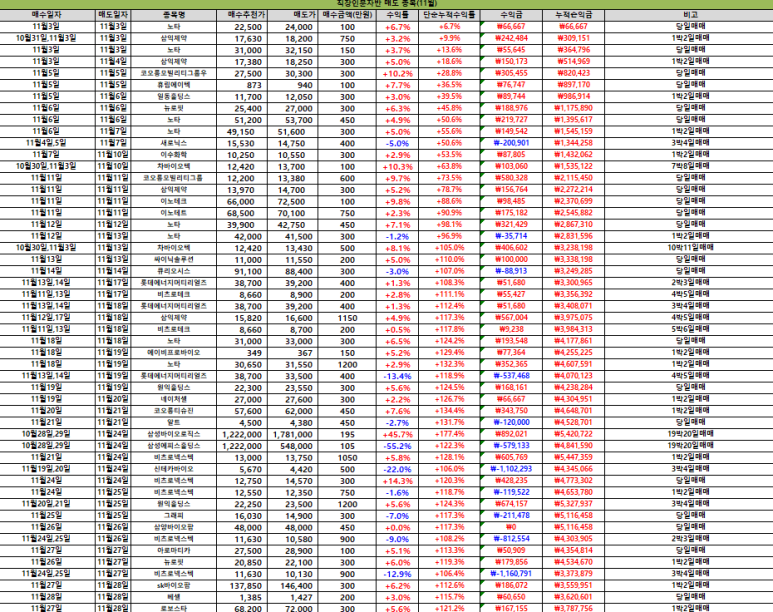
Task: Select the 이수화학 stock name cell
Action: pyautogui.click(x=174, y=155)
